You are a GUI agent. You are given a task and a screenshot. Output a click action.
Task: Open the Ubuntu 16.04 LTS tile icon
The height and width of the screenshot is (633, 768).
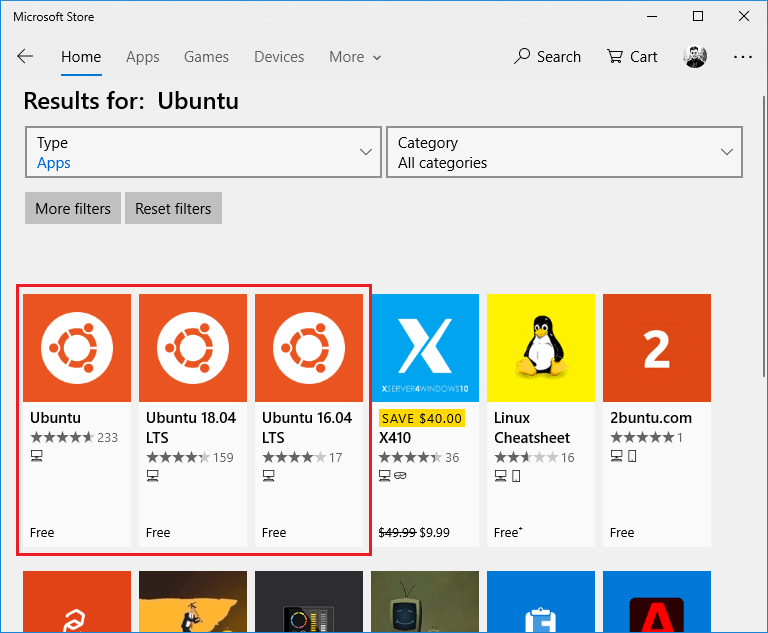(309, 348)
